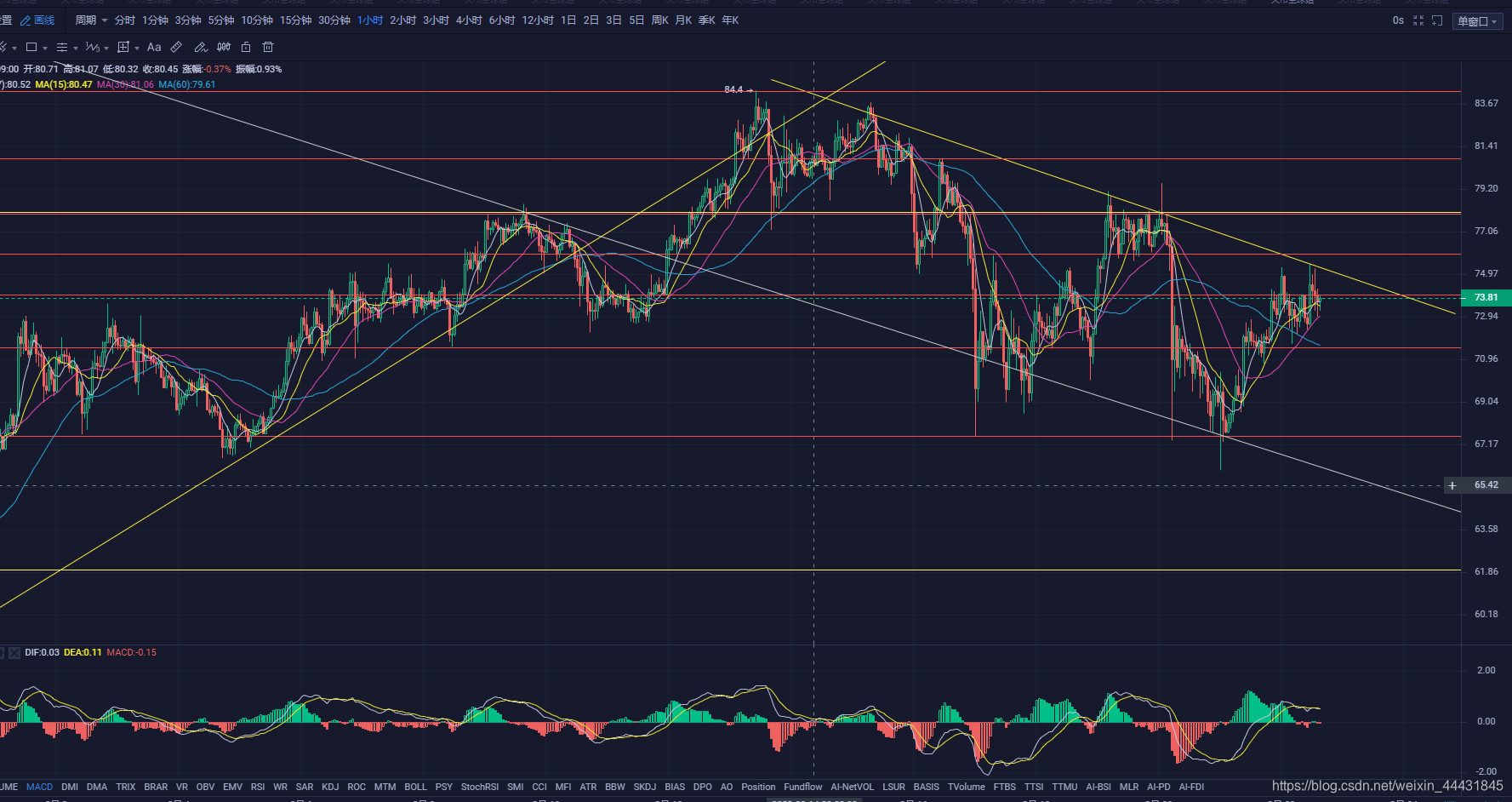Image resolution: width=1512 pixels, height=802 pixels.
Task: Select the BIAS indicator tab
Action: [675, 788]
